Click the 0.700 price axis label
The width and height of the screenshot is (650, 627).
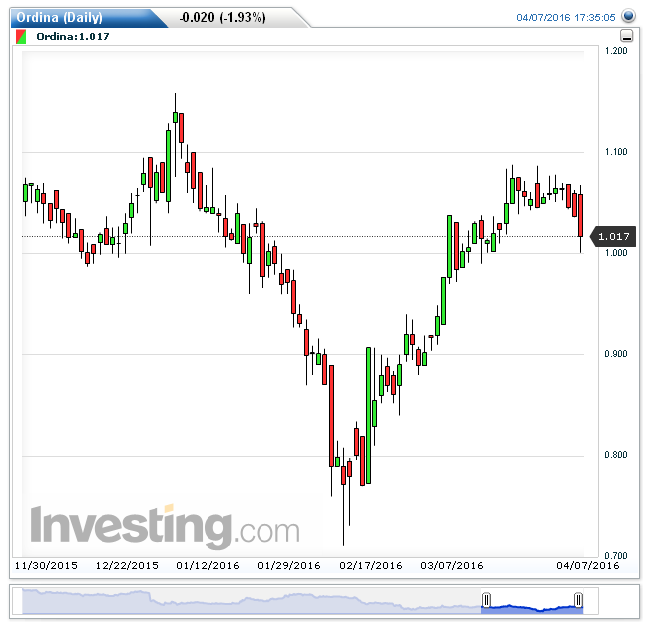pos(616,555)
